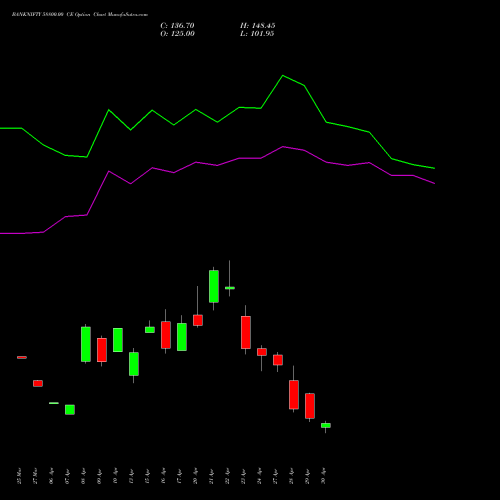
Task: Click the green candlestick for 13 Apr
Action: tap(134, 364)
